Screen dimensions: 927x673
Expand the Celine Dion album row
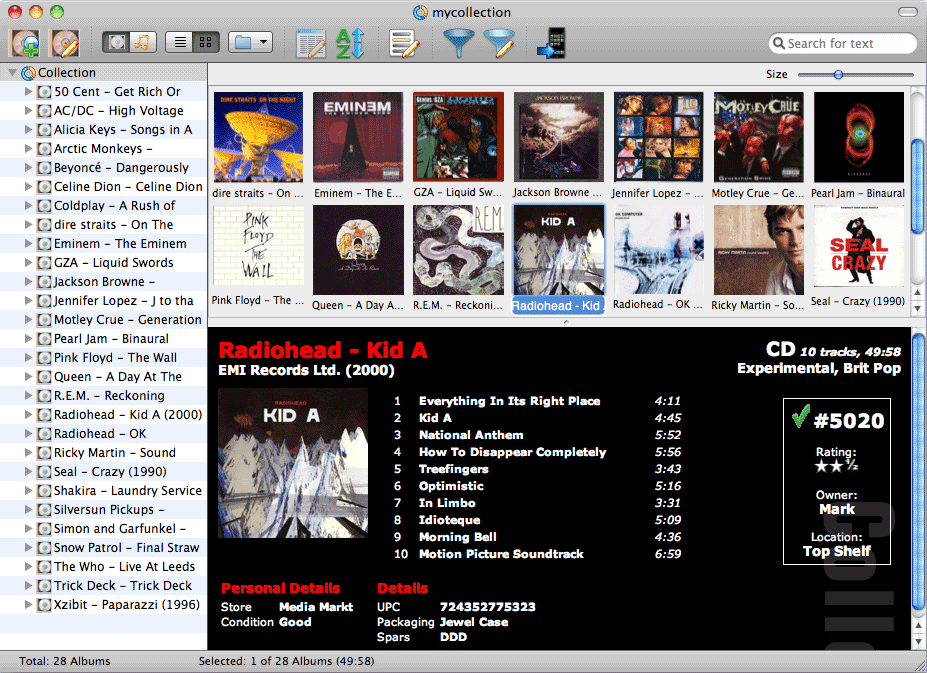(x=28, y=186)
